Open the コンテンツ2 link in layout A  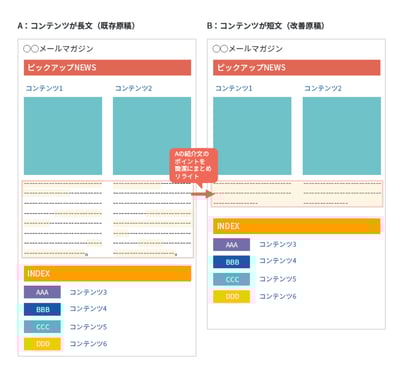coord(133,88)
